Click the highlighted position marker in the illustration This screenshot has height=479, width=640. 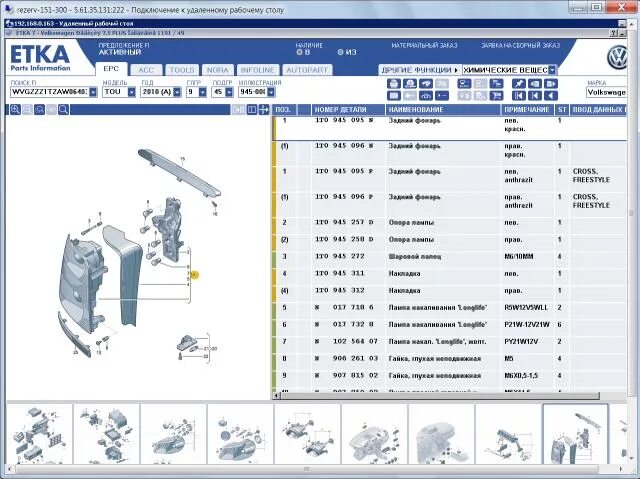(195, 275)
